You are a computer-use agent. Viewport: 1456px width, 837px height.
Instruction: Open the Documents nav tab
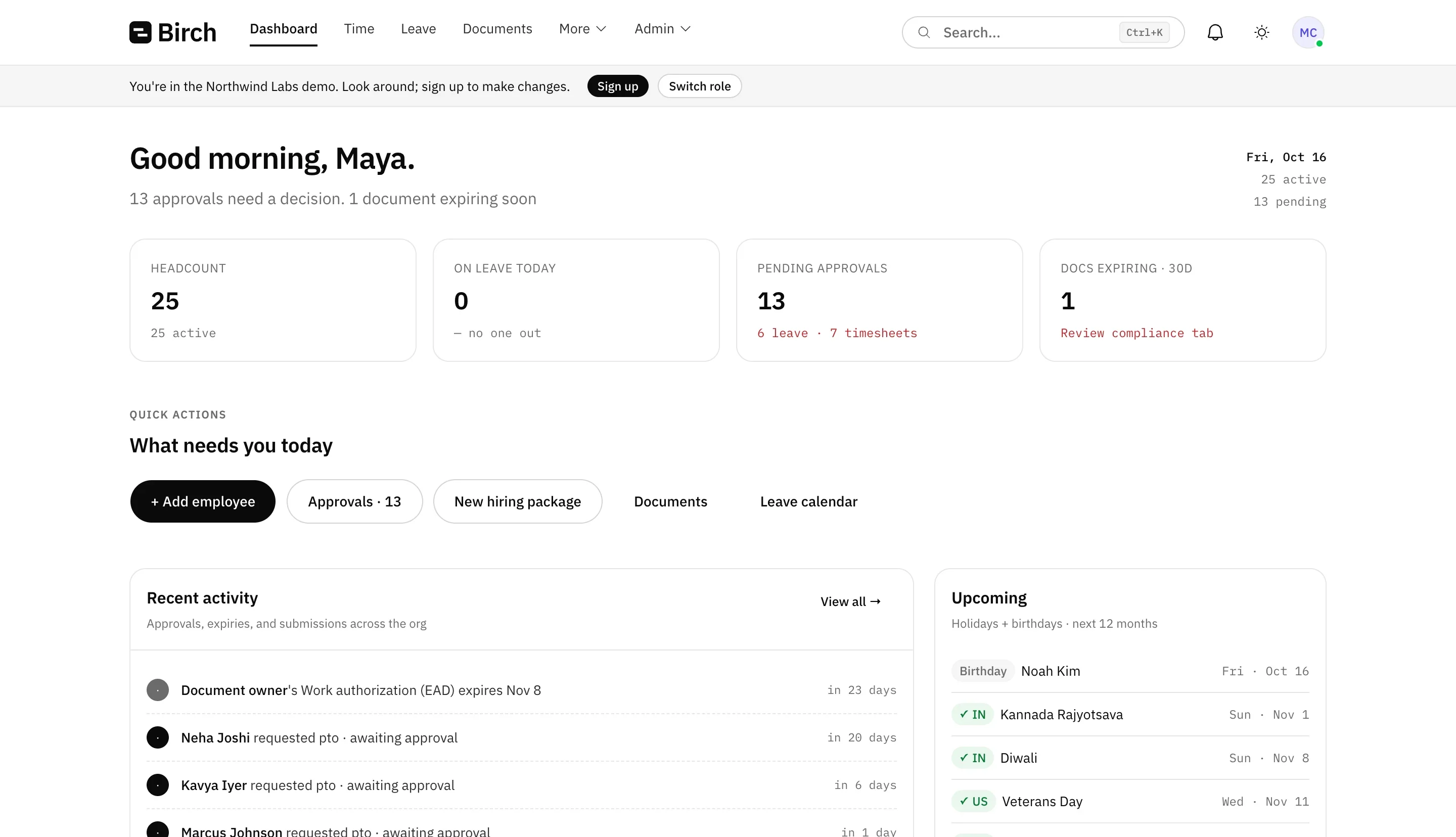point(497,29)
